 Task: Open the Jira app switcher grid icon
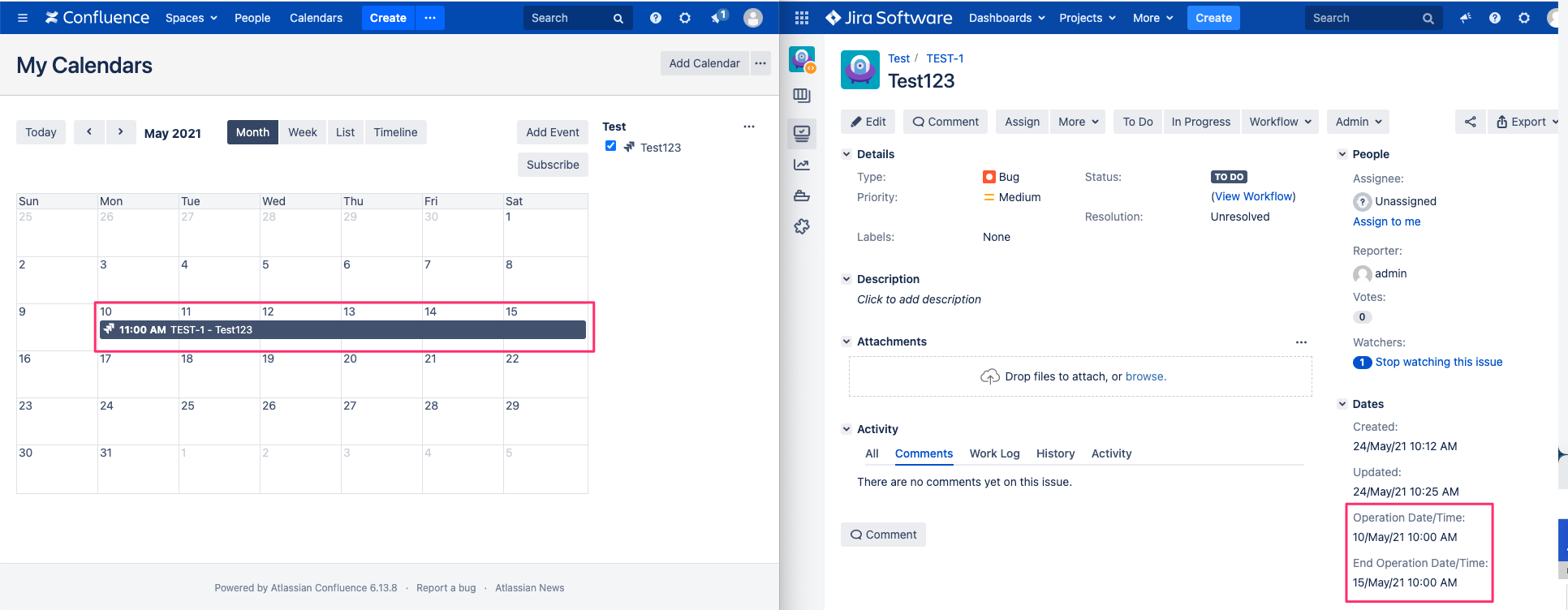tap(802, 18)
